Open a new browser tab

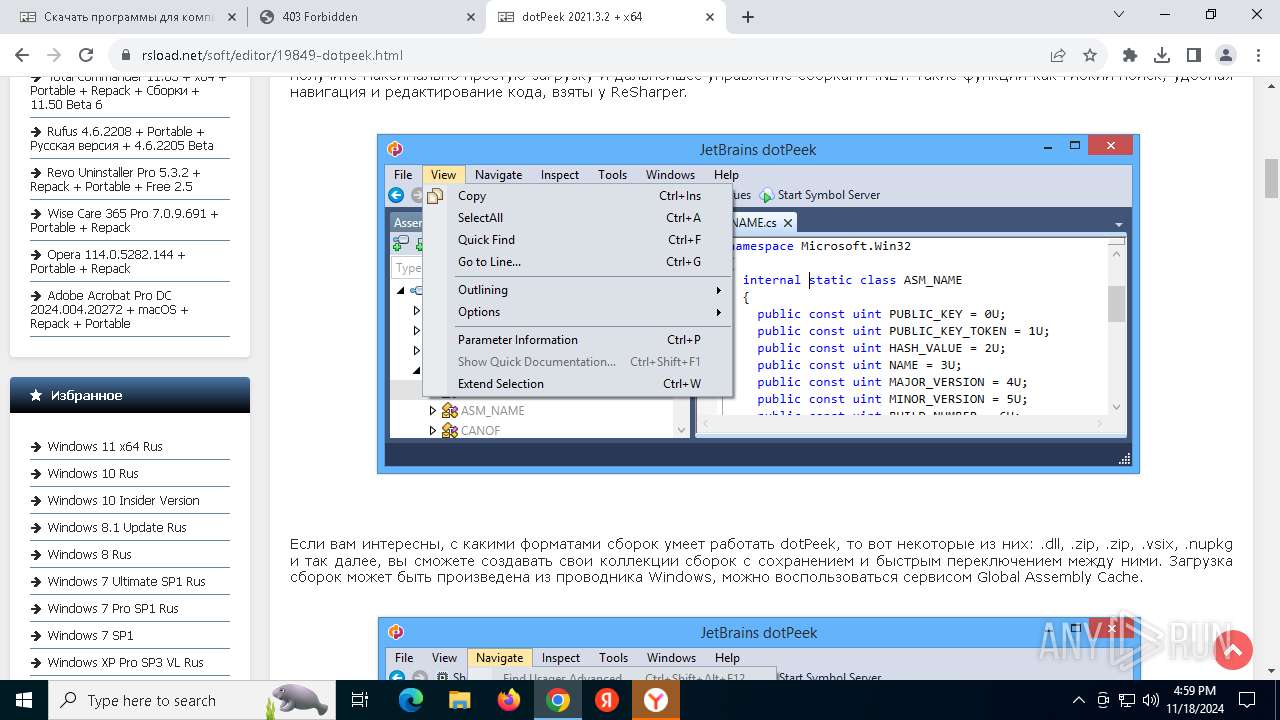748,16
